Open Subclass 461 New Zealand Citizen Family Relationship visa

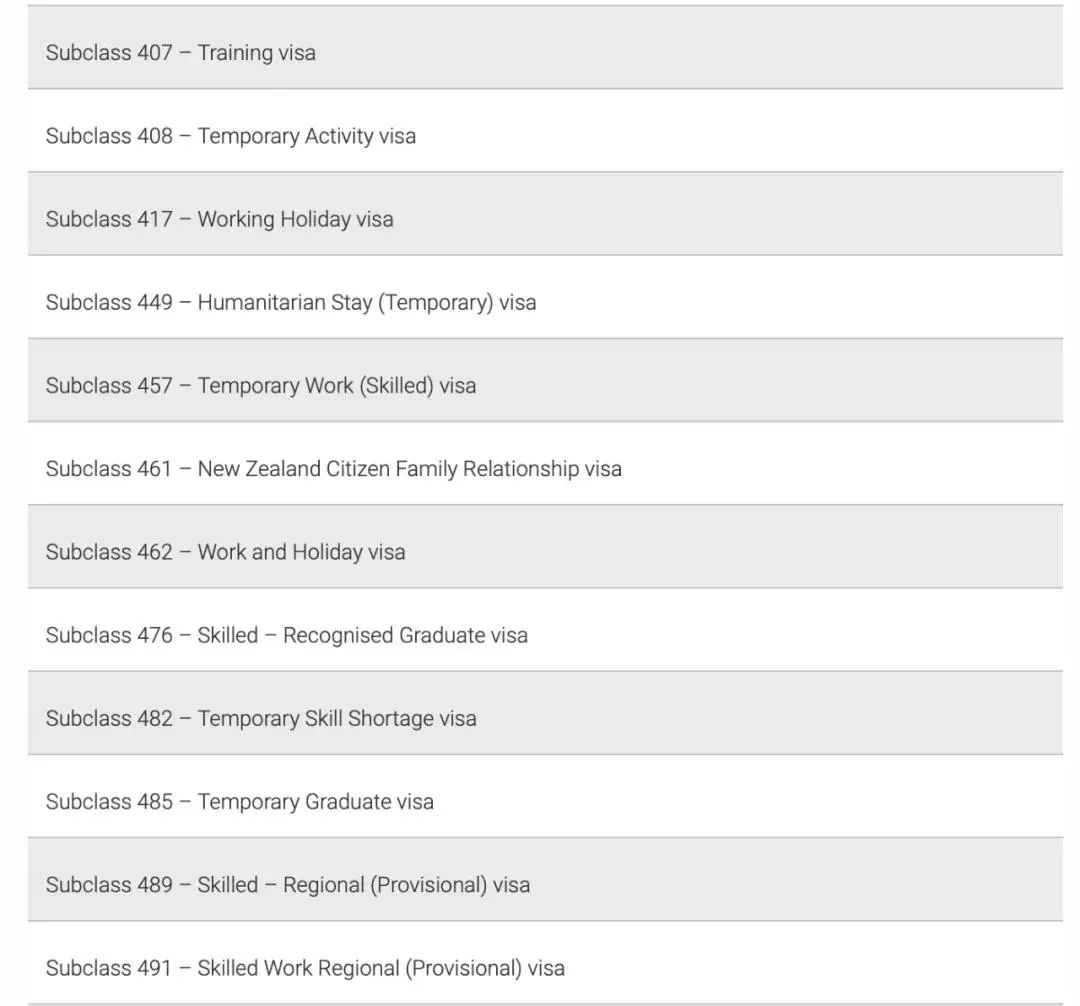(x=545, y=464)
